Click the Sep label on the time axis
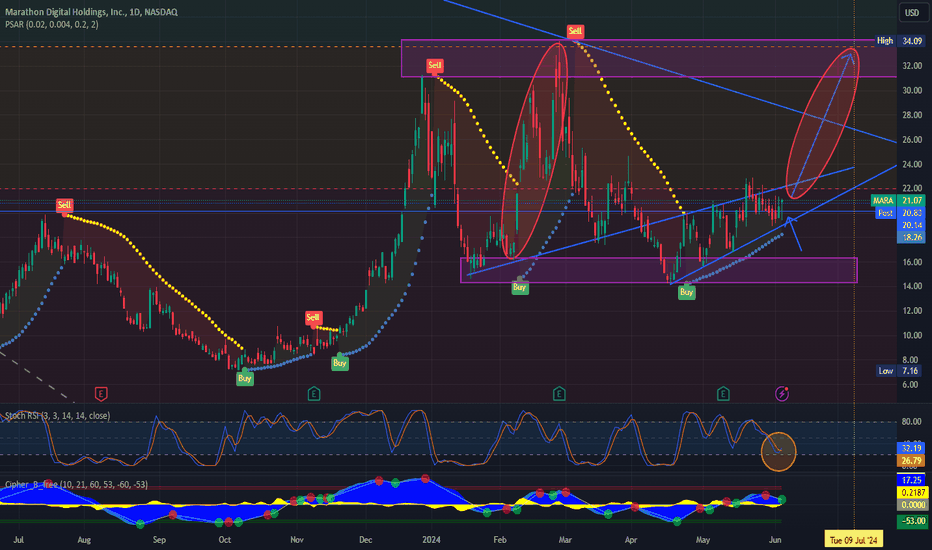The image size is (932, 550). pyautogui.click(x=159, y=540)
